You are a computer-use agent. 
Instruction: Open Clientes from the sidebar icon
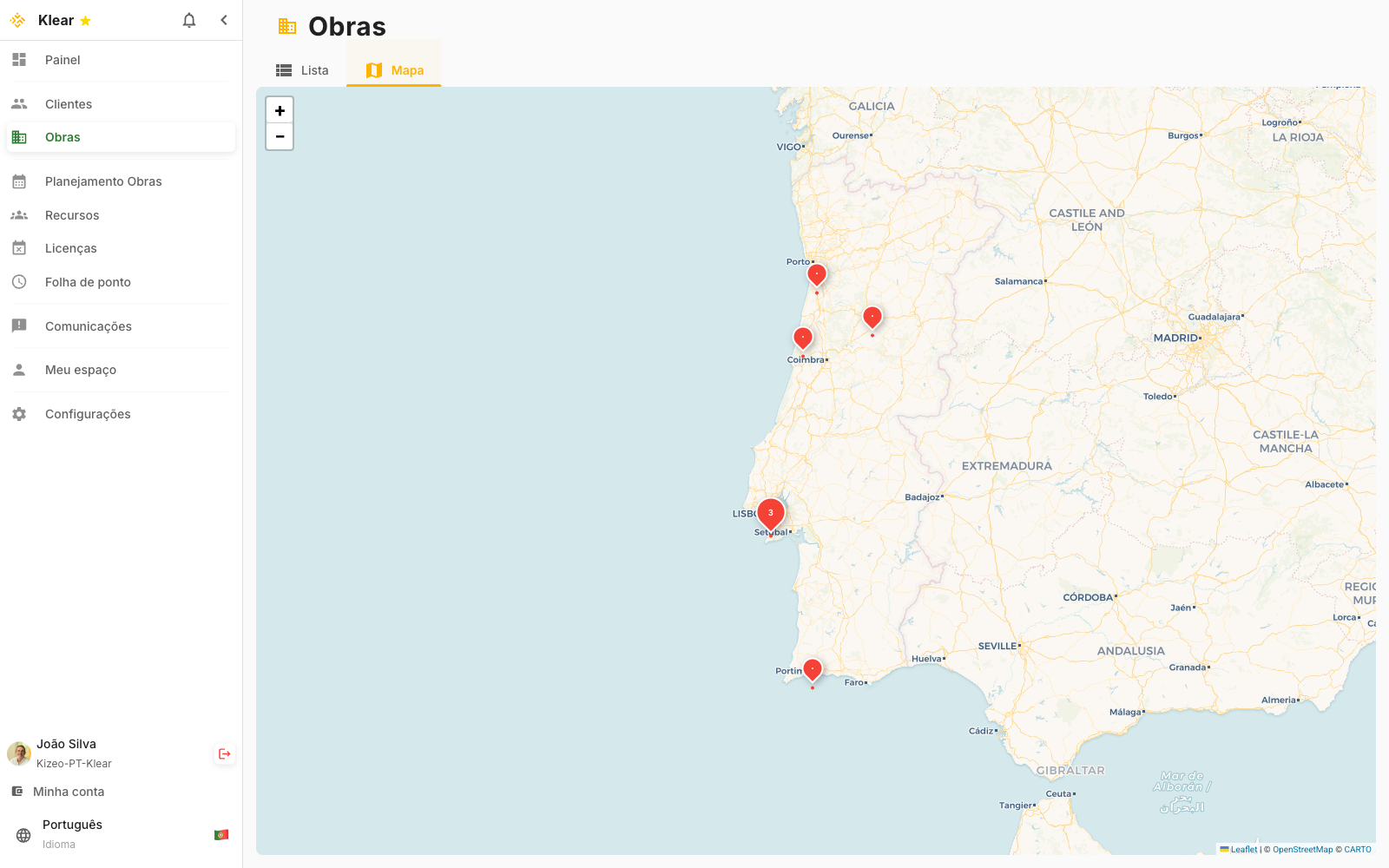(x=19, y=103)
